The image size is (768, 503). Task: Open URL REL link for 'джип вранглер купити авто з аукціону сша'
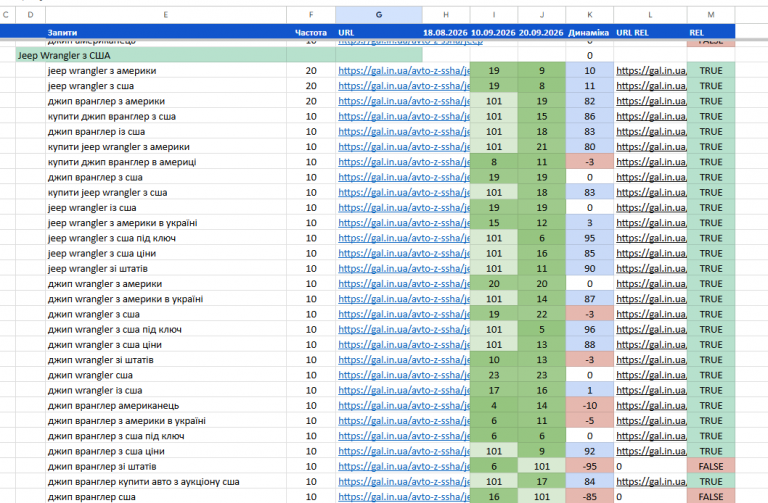click(651, 481)
